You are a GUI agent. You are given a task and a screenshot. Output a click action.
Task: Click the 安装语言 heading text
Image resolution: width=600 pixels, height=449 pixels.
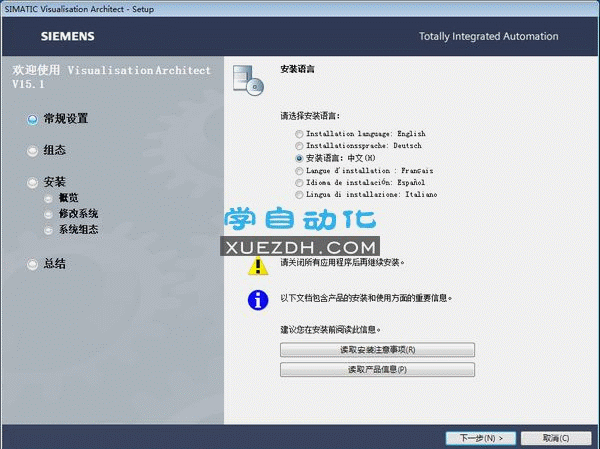297,69
